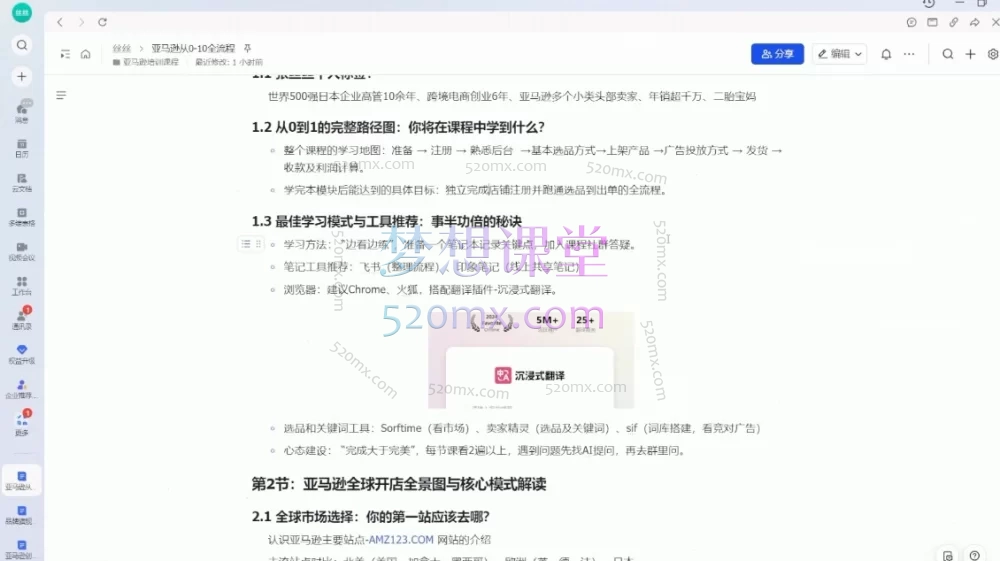Open Cloud Docs (云文档) in the sidebar
This screenshot has height=561, width=1000.
[22, 182]
